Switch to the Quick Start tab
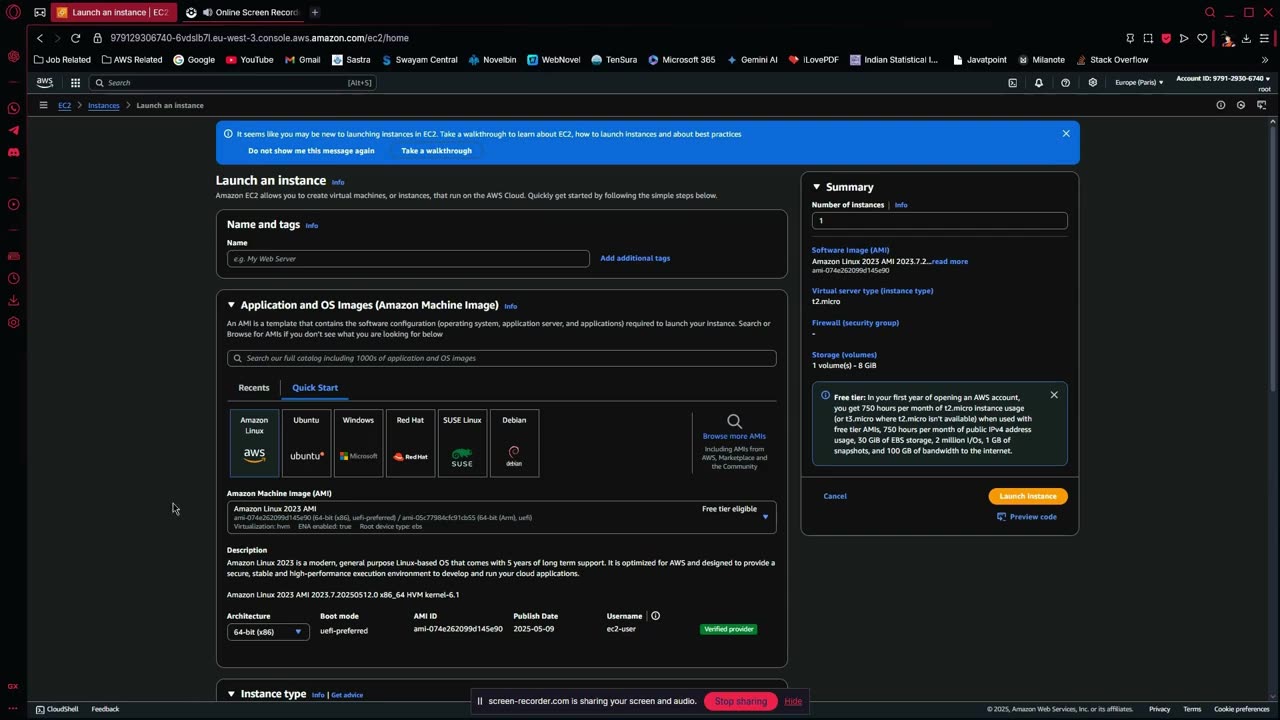This screenshot has width=1280, height=720. pos(315,387)
